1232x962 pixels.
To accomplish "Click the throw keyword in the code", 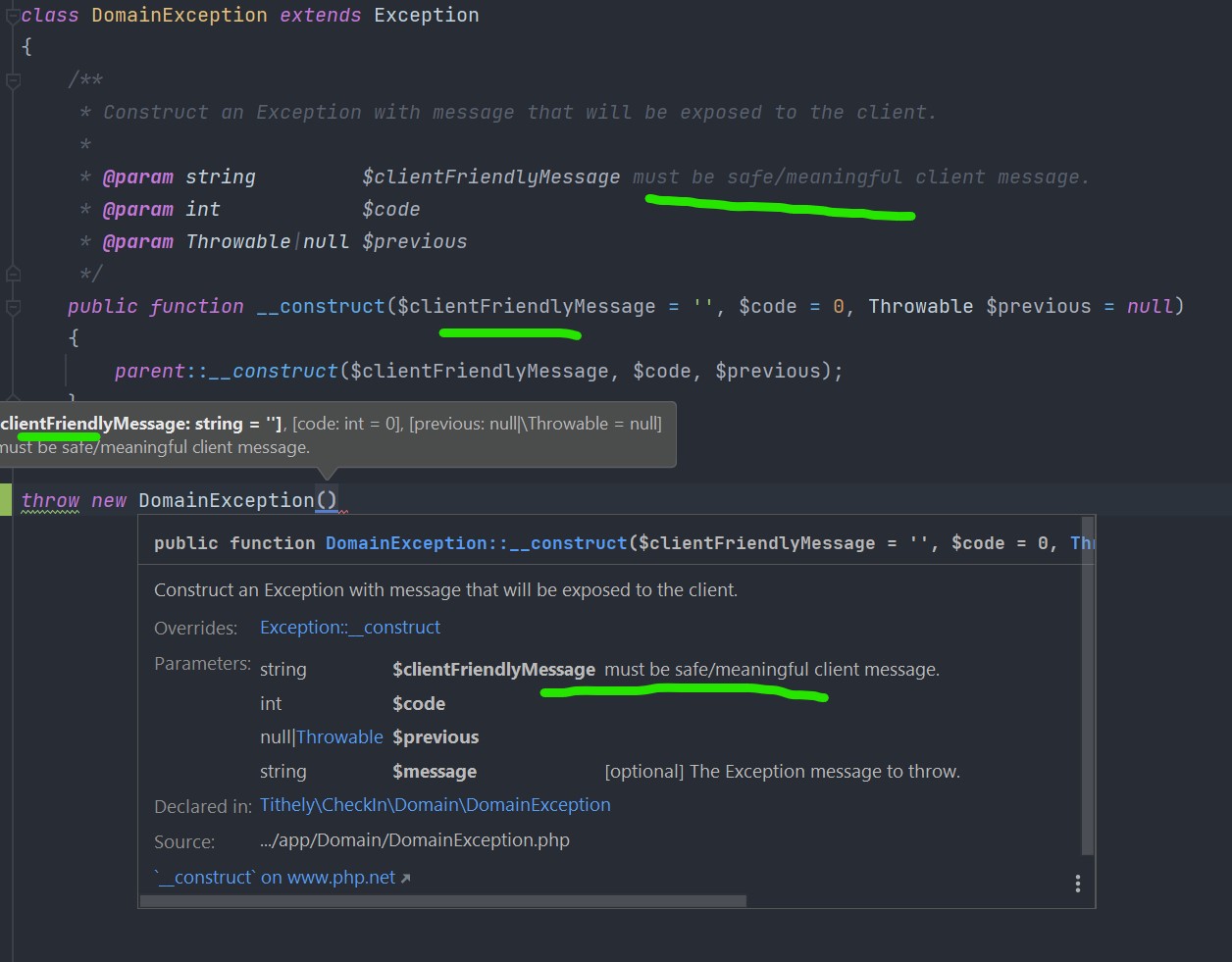I will coord(50,501).
